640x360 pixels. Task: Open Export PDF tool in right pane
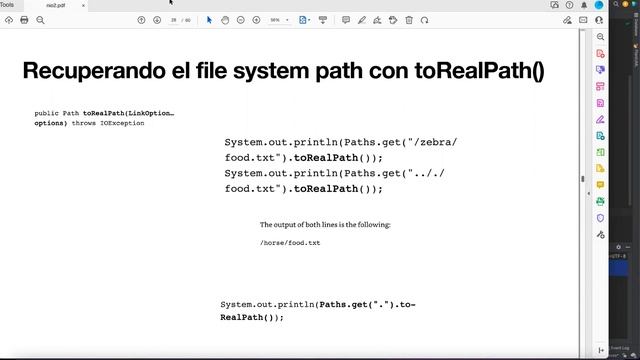pos(600,136)
